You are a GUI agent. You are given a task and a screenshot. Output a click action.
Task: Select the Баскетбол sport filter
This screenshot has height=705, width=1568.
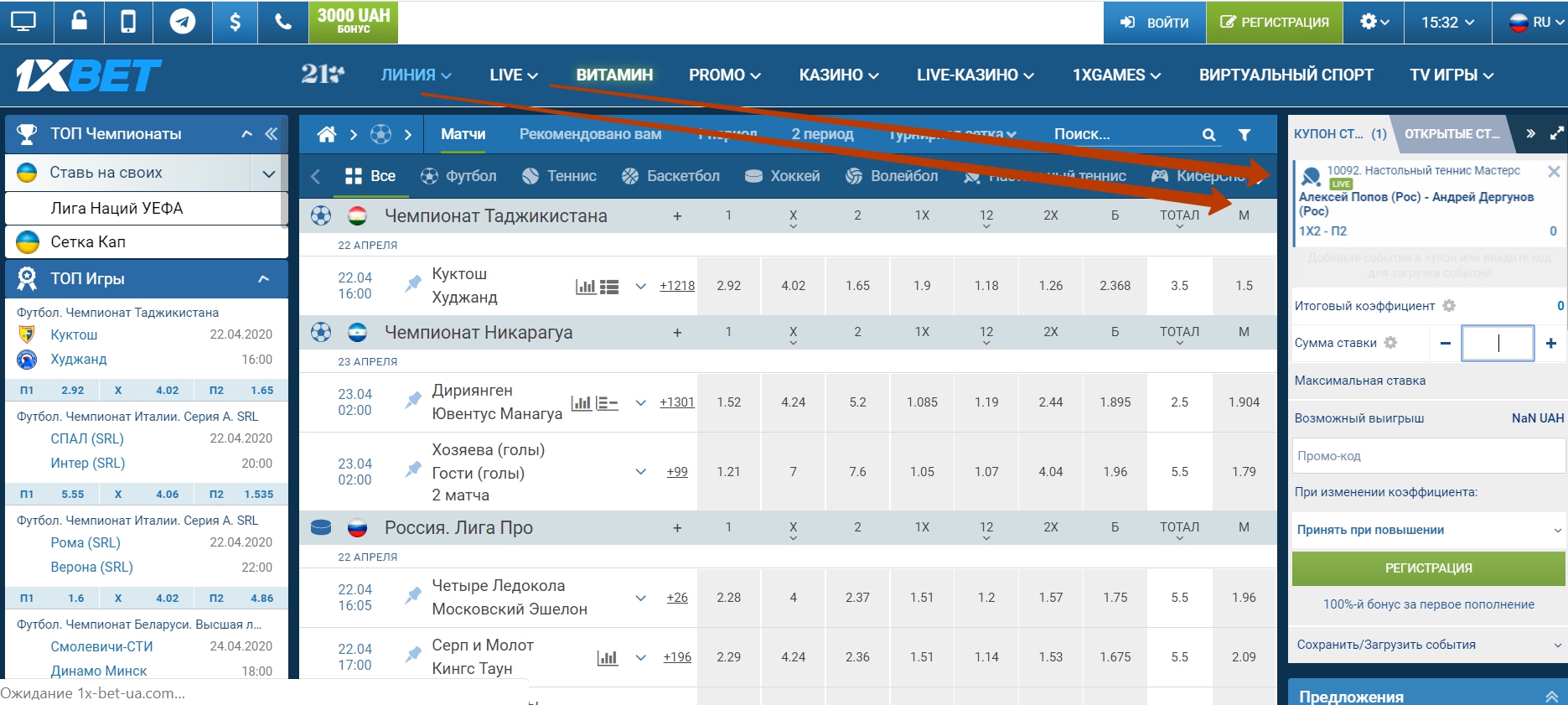670,176
